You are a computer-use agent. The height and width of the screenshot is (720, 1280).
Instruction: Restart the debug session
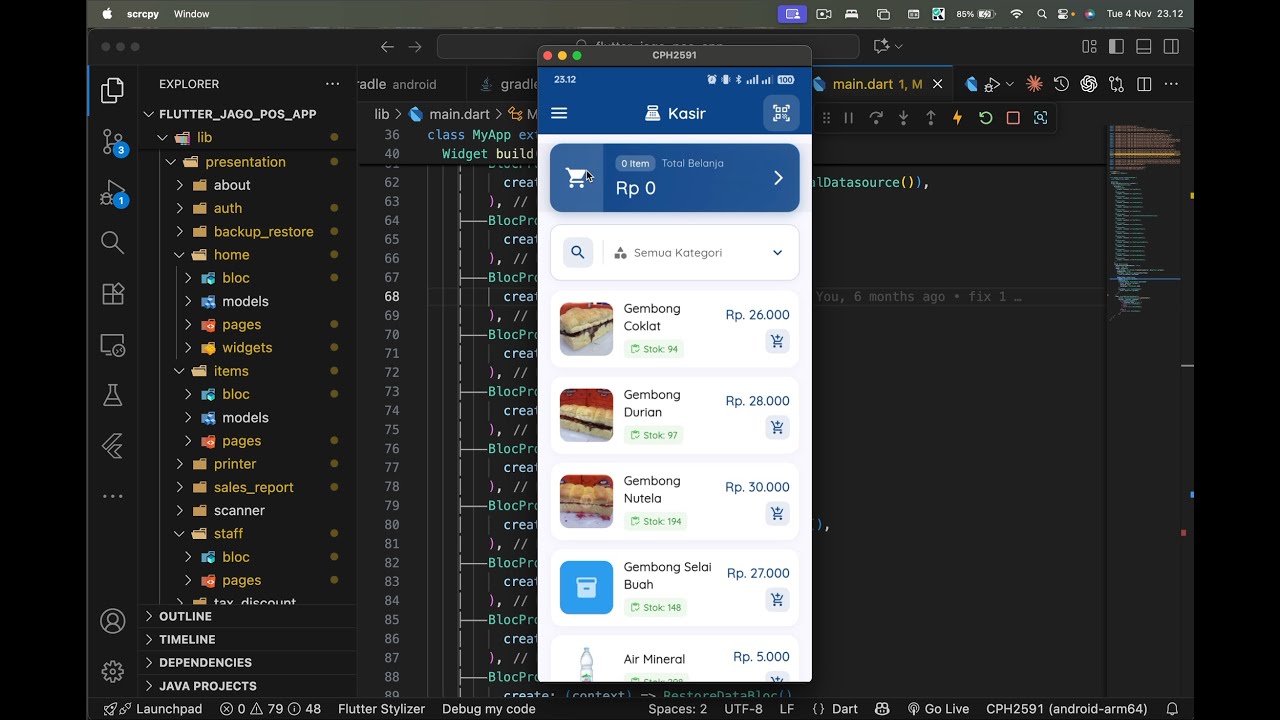(x=985, y=118)
